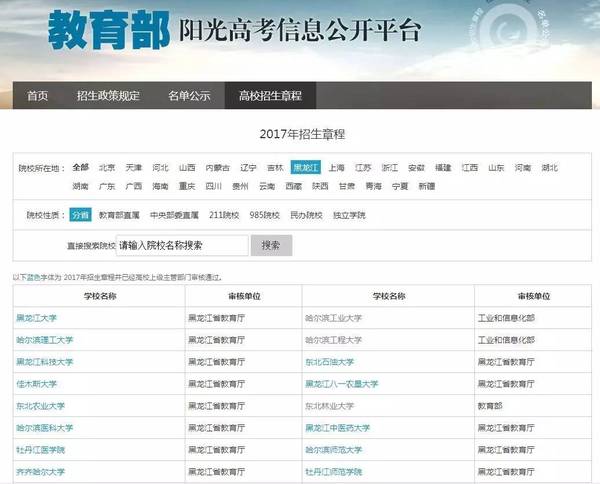Filter schools by 广东
600x484 pixels.
[107, 186]
